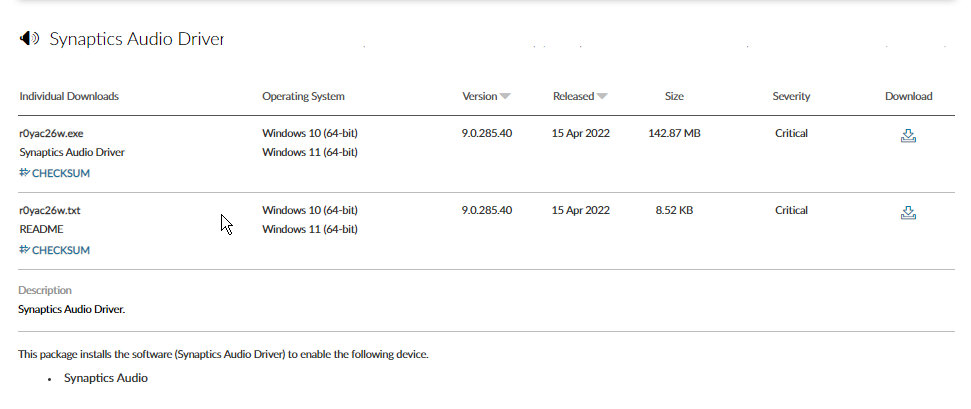This screenshot has width=971, height=409.
Task: Select the Operating System column header
Action: 303,97
